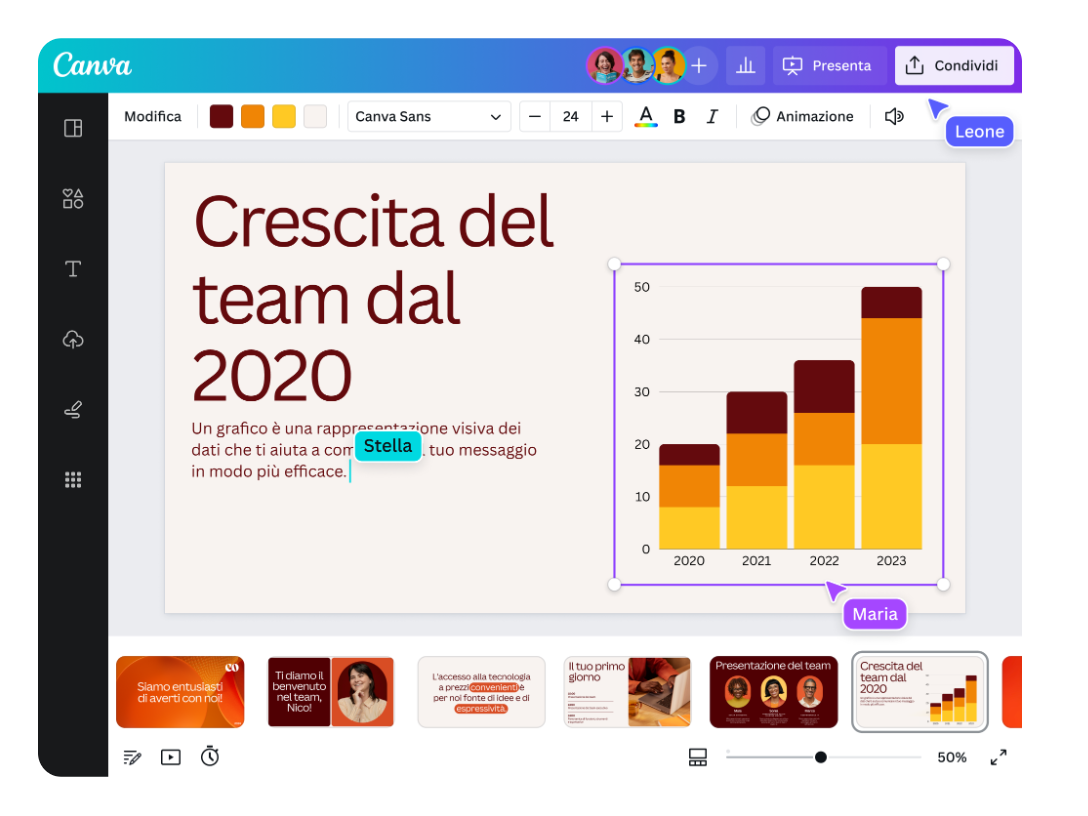
Task: Open Animazione from the toolbar
Action: [x=803, y=116]
